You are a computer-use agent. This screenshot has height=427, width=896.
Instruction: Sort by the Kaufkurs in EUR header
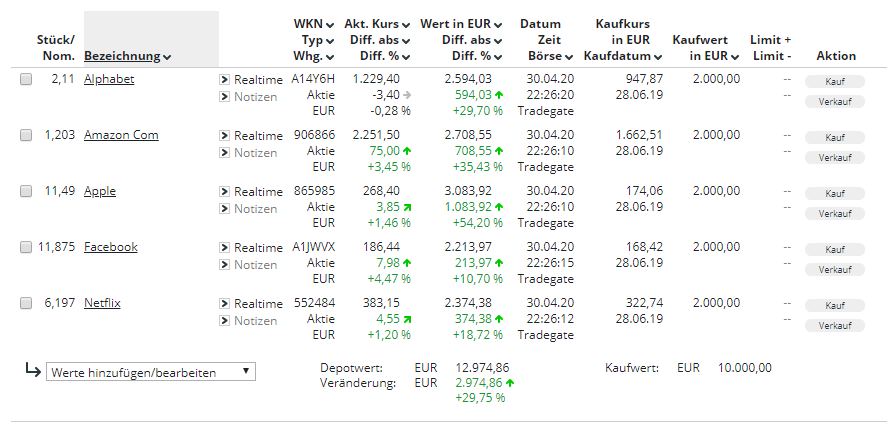(x=623, y=39)
